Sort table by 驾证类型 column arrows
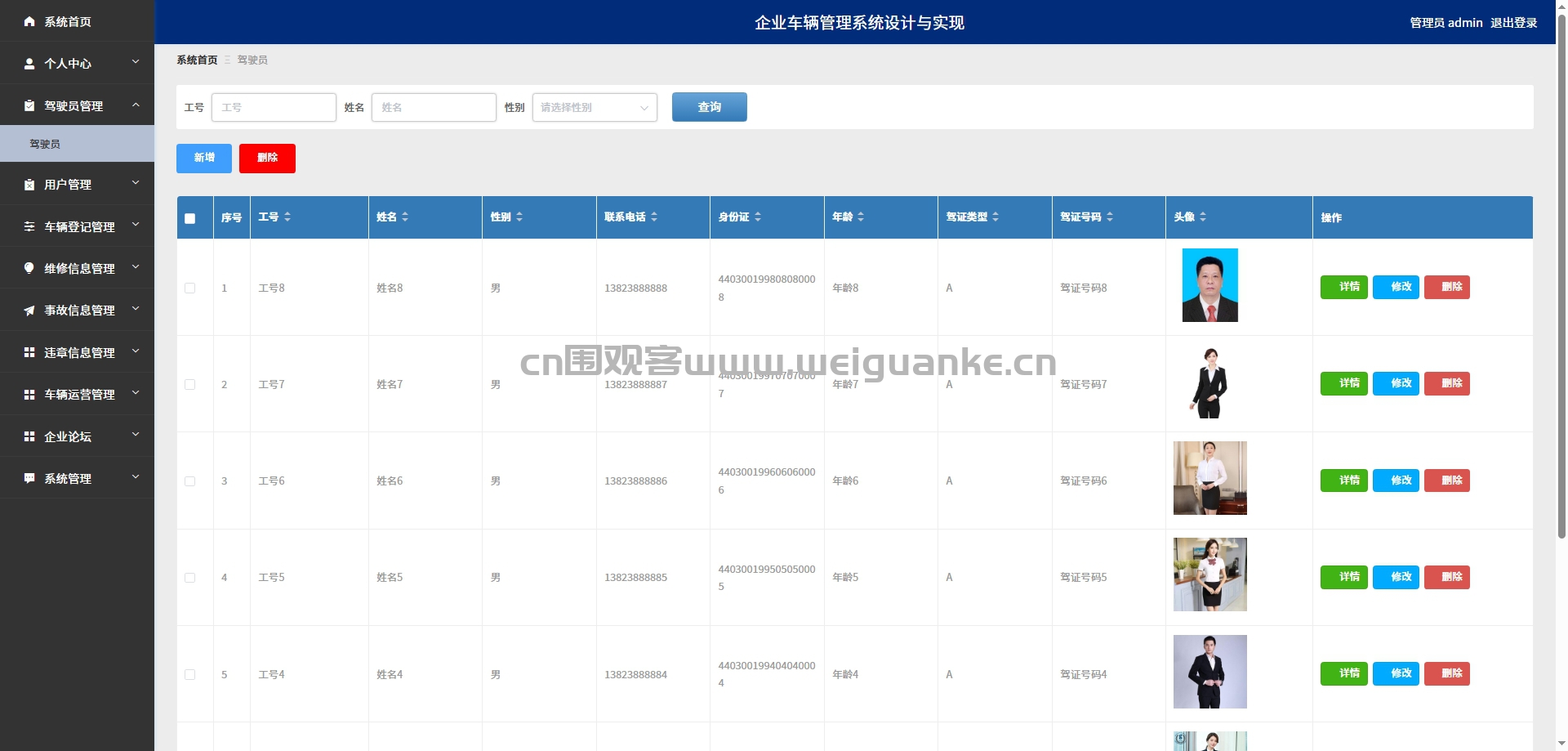Viewport: 1568px width, 751px height. (x=996, y=217)
